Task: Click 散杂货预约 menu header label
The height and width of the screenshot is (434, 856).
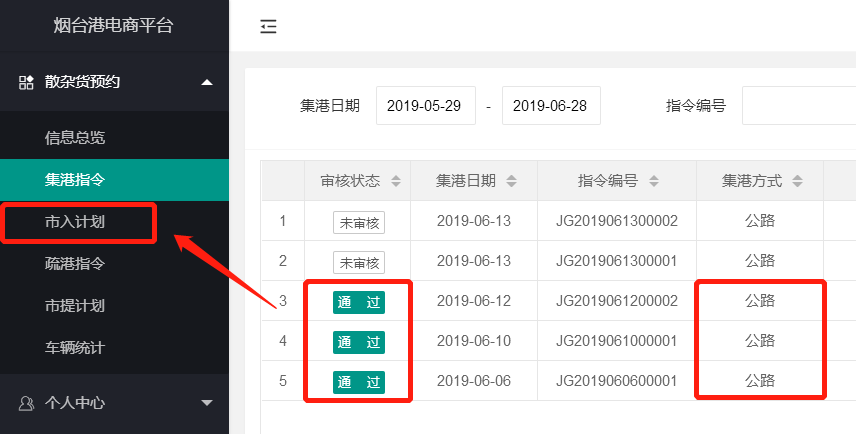Action: tap(82, 82)
